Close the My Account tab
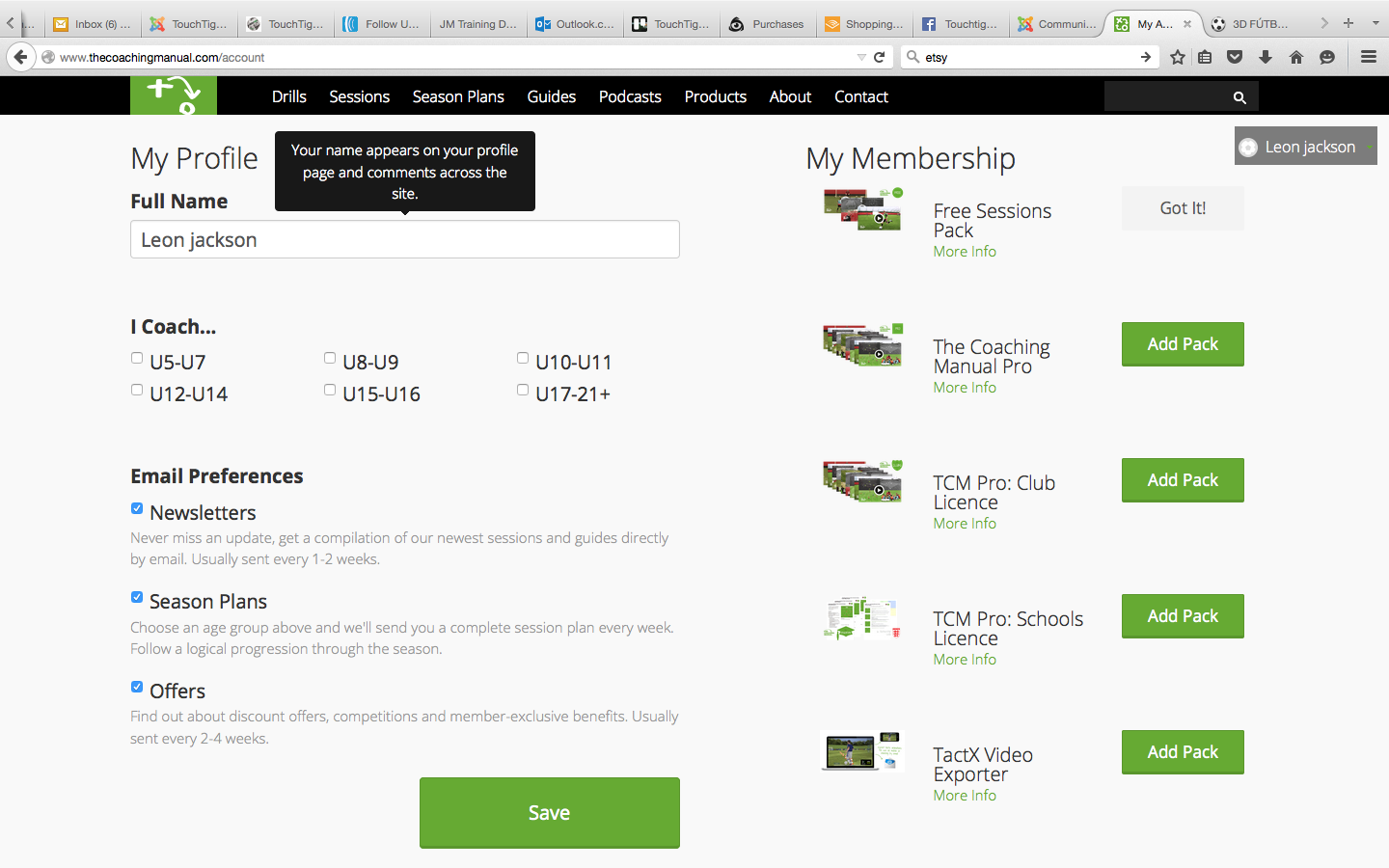Image resolution: width=1389 pixels, height=868 pixels. (1187, 24)
